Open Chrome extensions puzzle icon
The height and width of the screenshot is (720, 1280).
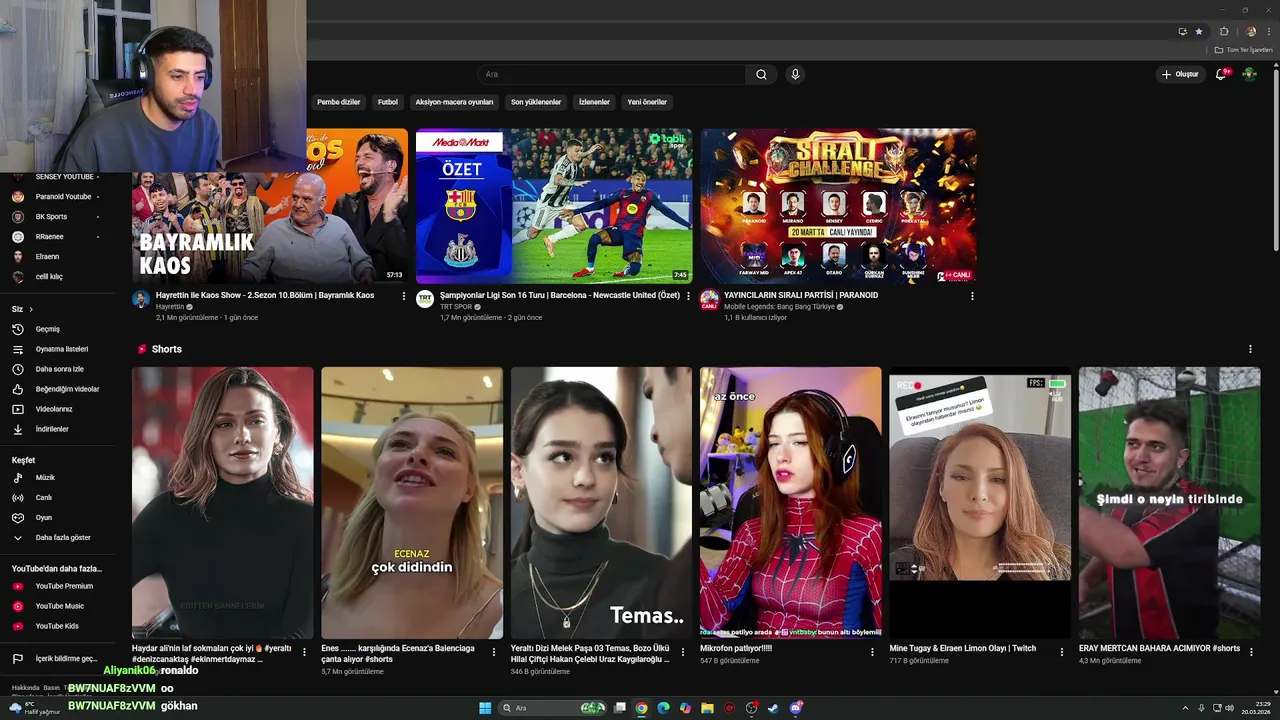coord(1224,31)
